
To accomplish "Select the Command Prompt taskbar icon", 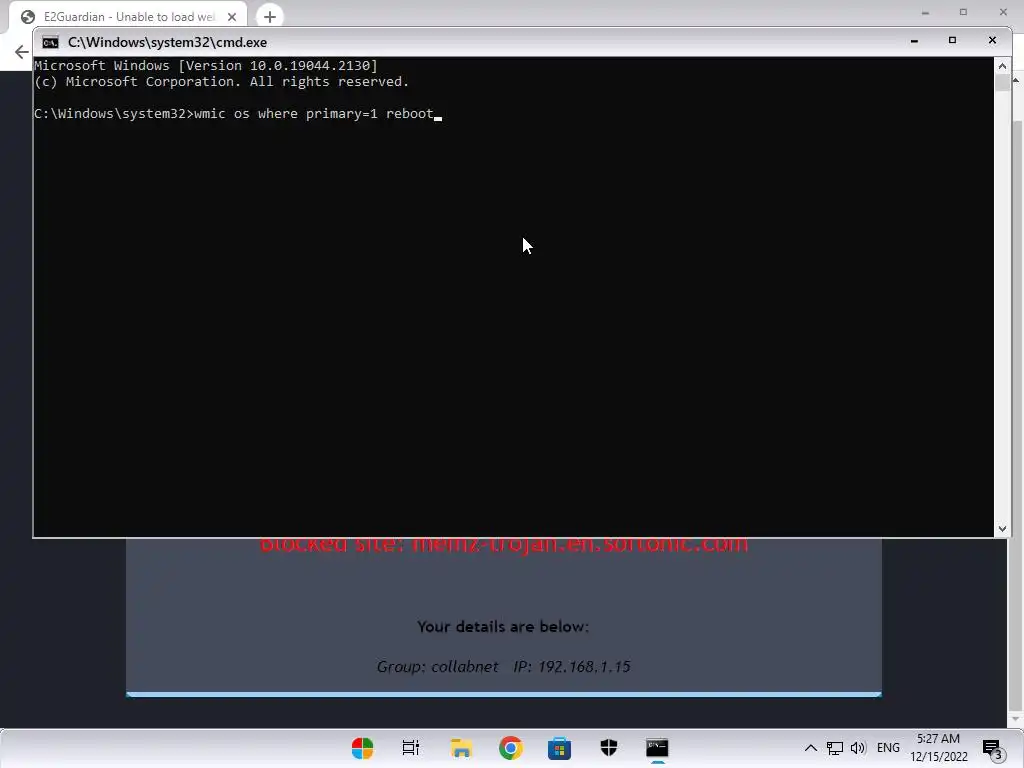I will (x=657, y=748).
